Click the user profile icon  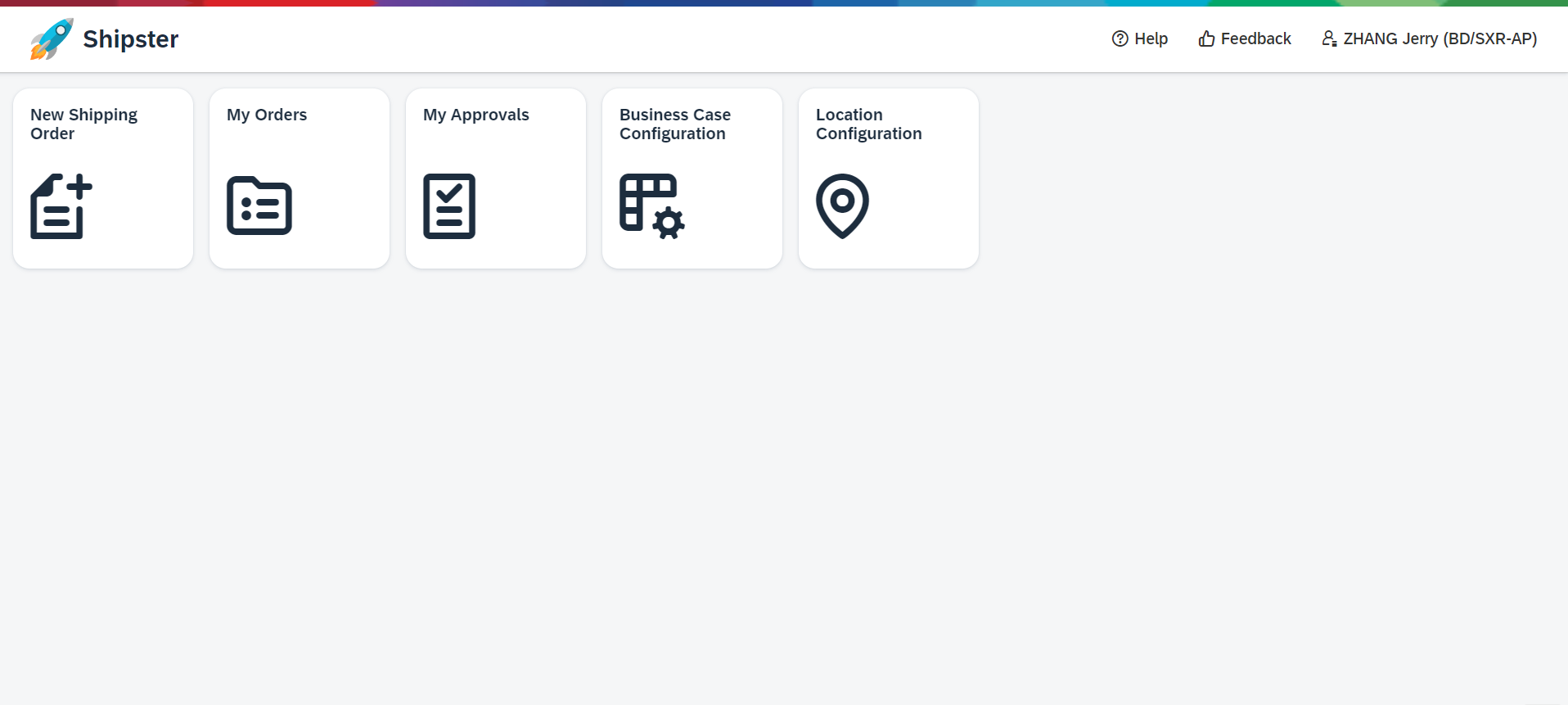point(1329,38)
